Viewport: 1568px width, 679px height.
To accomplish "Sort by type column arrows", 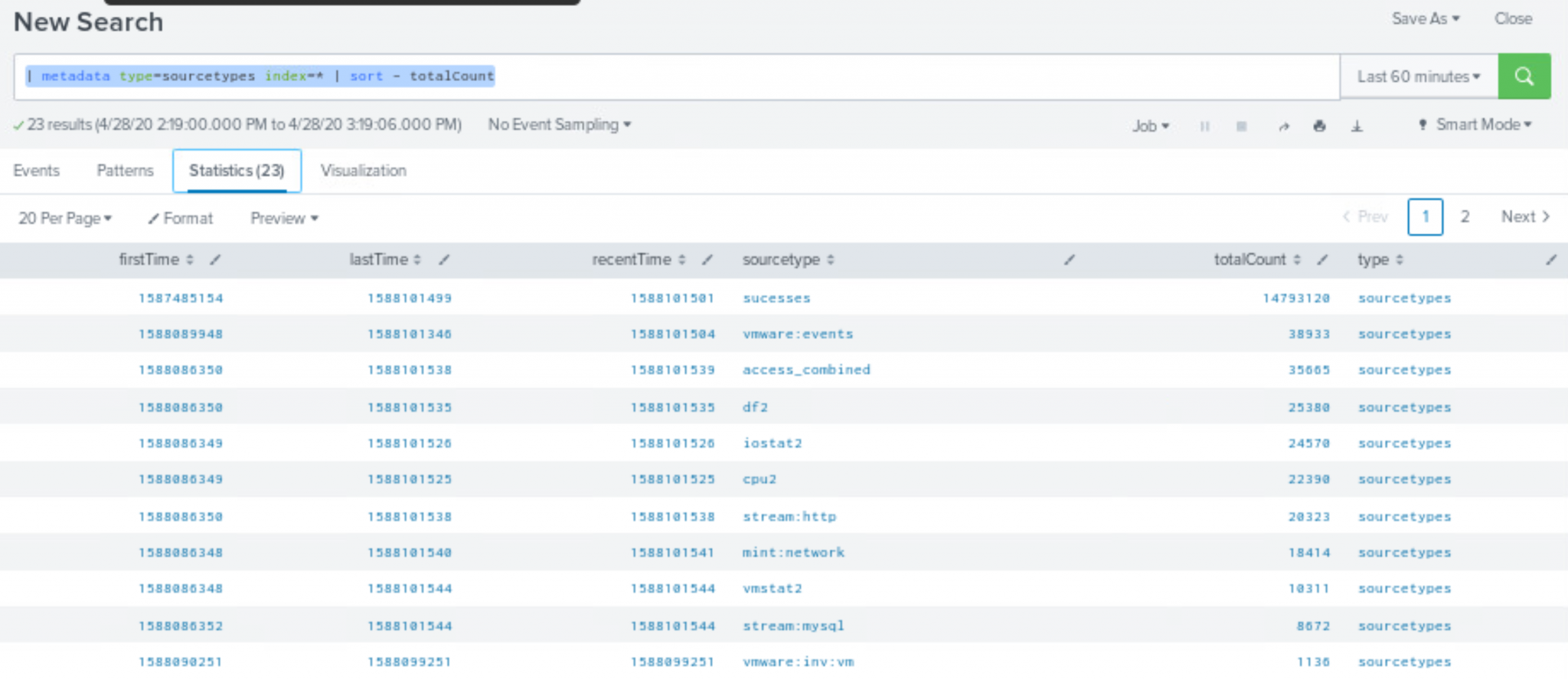I will click(1400, 260).
